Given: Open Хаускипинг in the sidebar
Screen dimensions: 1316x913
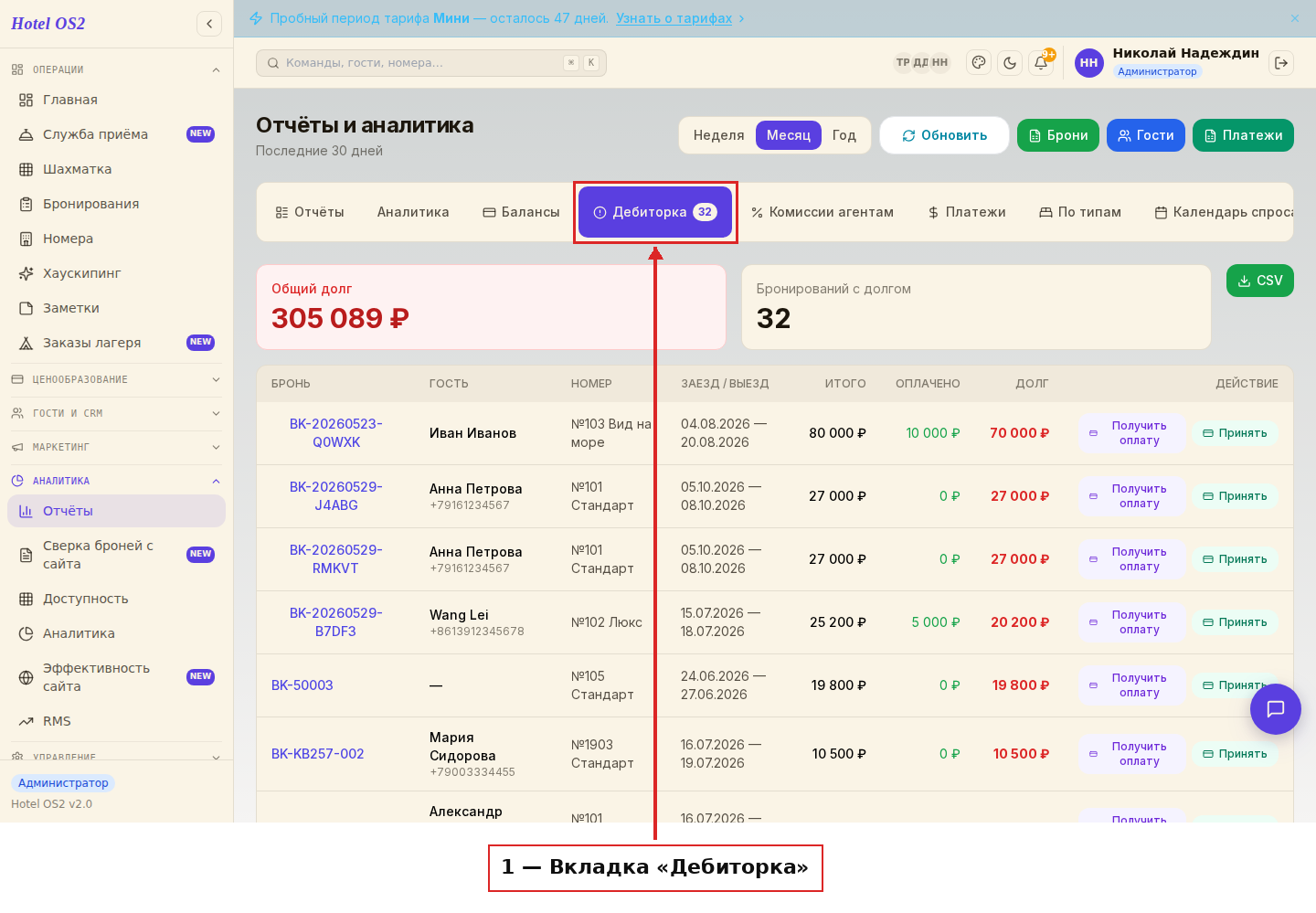Looking at the screenshot, I should (117, 273).
